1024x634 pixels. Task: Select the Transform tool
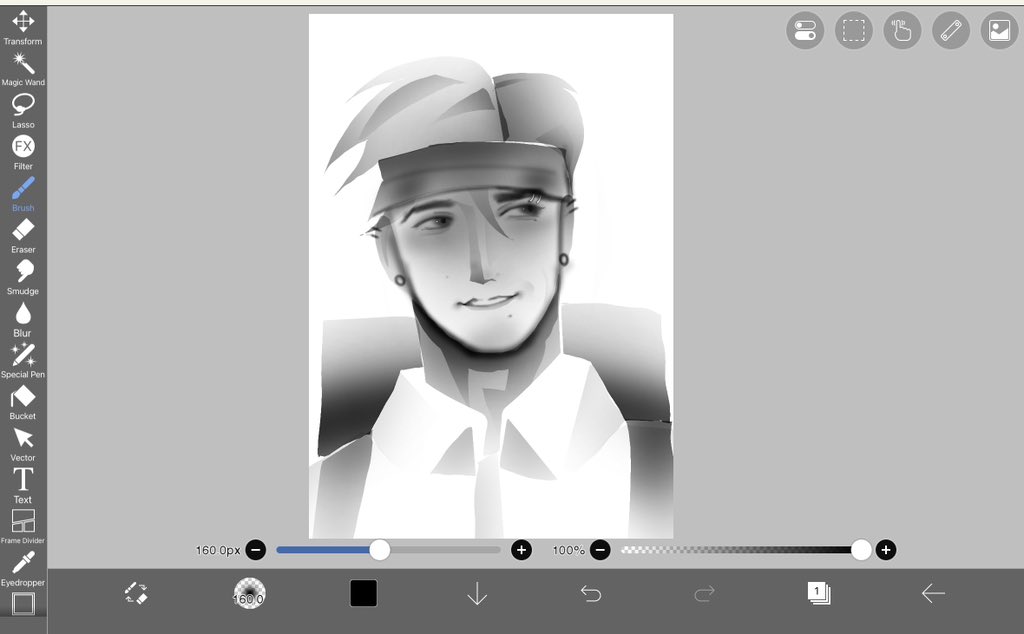click(23, 27)
